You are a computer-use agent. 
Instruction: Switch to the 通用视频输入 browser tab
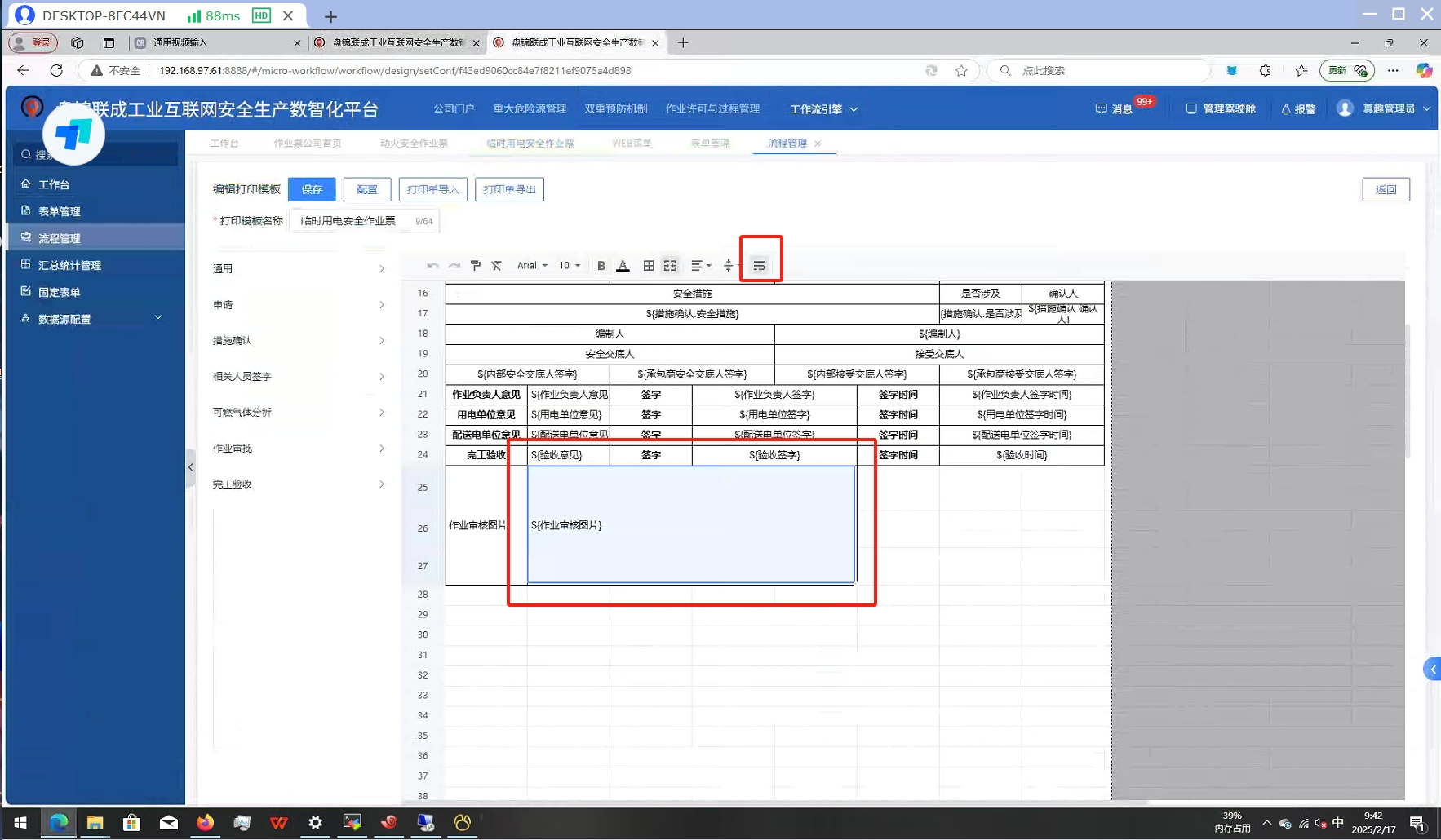(217, 42)
